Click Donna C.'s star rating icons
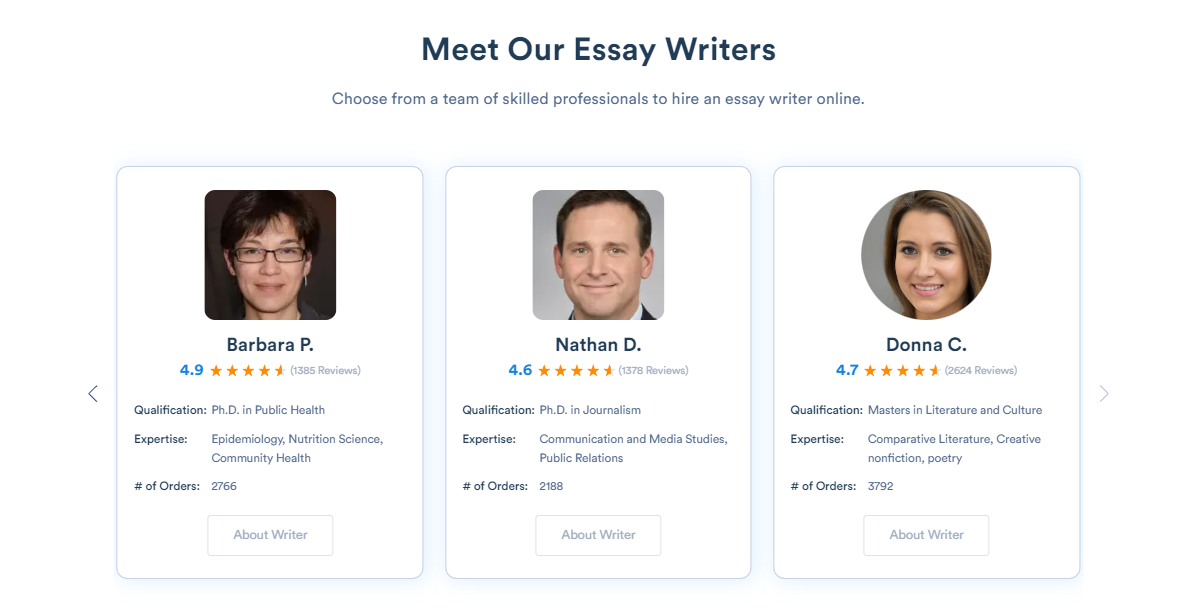 tap(903, 371)
